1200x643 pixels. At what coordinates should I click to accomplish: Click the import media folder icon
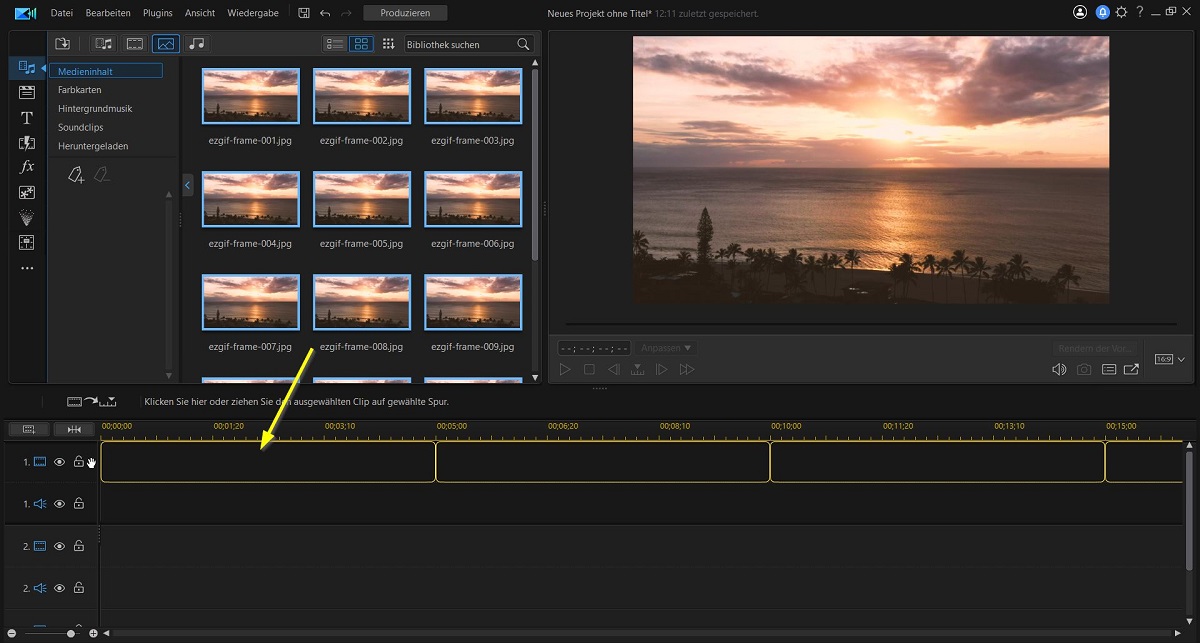(63, 44)
